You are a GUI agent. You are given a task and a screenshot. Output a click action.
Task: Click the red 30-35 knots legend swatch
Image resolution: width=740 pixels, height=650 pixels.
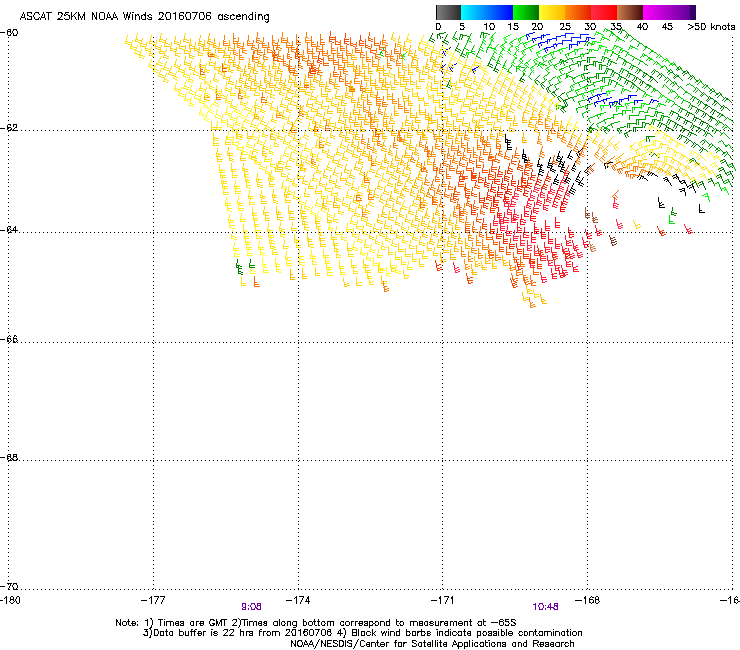[x=604, y=12]
